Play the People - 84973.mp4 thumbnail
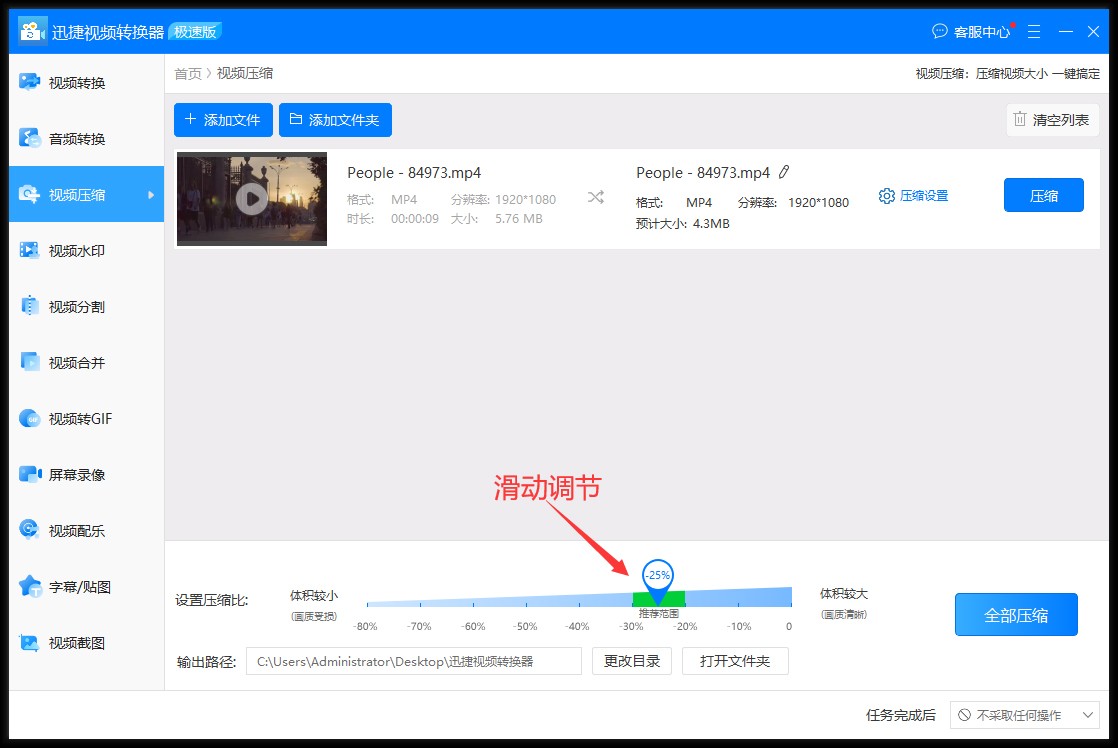Image resolution: width=1118 pixels, height=748 pixels. [251, 197]
